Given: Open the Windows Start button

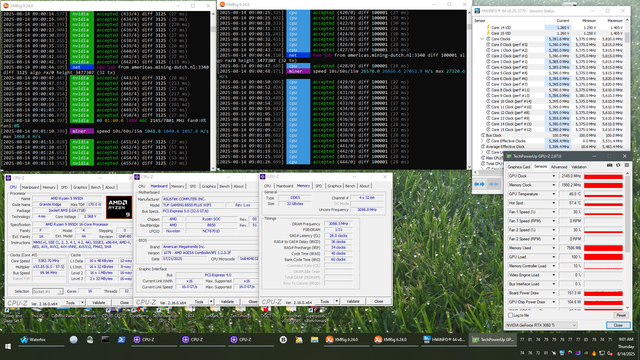Looking at the screenshot, I should [8, 347].
